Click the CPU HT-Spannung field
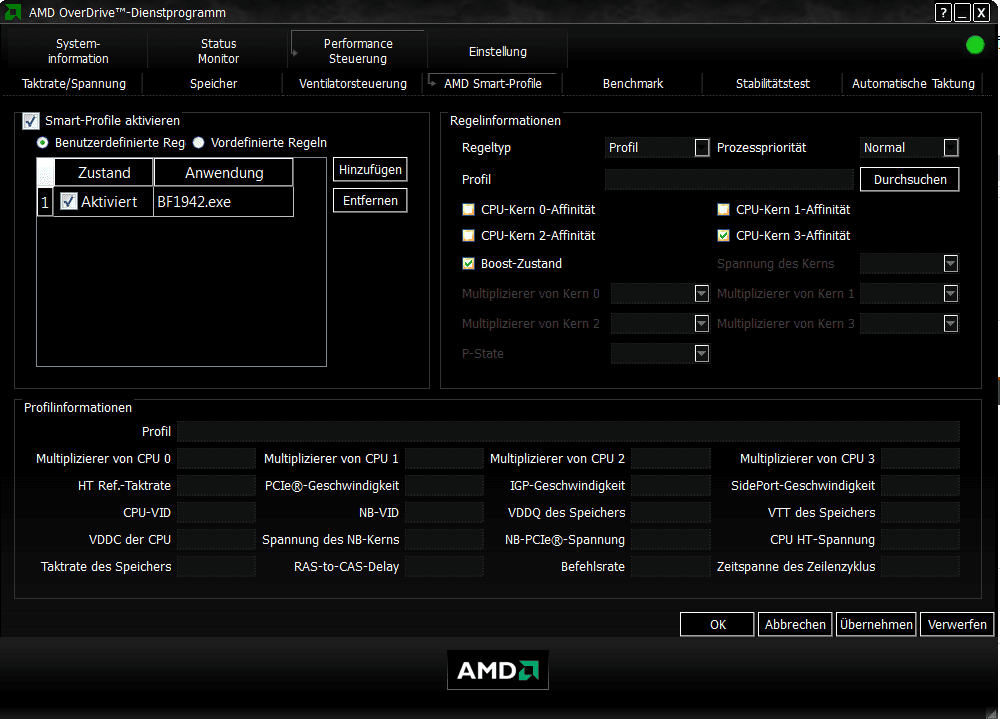 point(920,539)
